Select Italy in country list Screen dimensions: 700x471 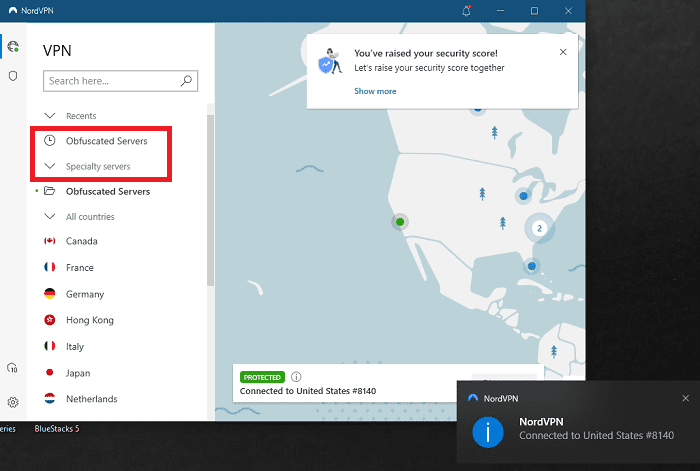coord(75,346)
